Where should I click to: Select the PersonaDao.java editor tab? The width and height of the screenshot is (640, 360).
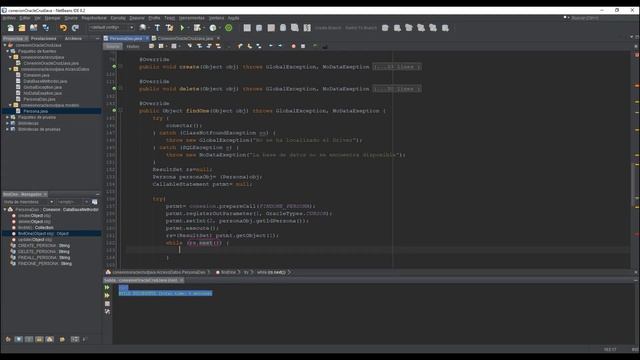coord(125,38)
